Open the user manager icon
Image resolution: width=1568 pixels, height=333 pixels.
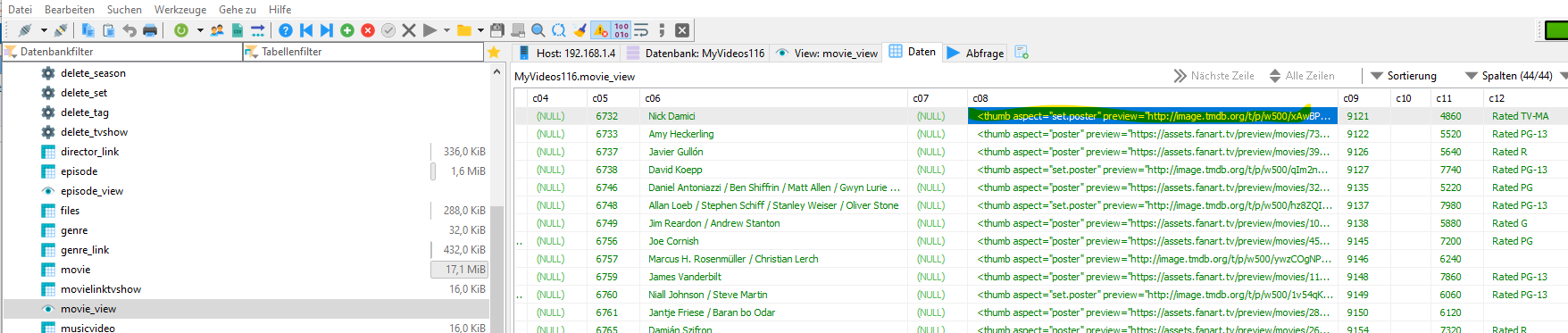pos(217,30)
